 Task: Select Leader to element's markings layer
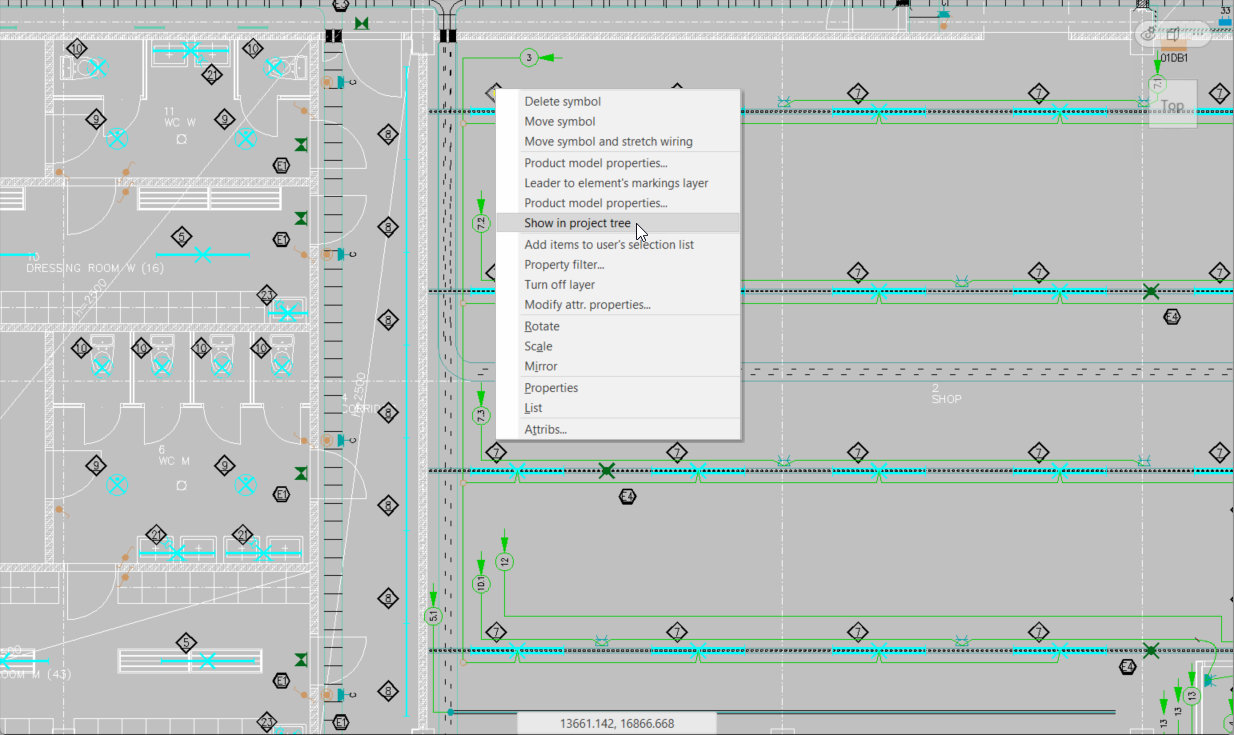pos(616,182)
